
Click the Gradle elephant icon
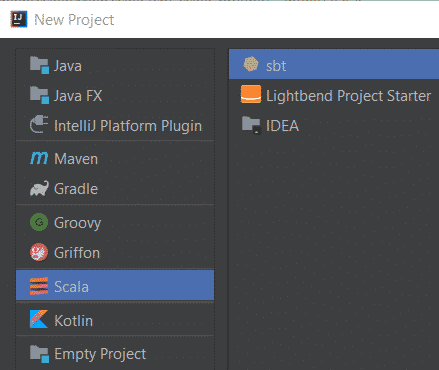click(x=39, y=189)
